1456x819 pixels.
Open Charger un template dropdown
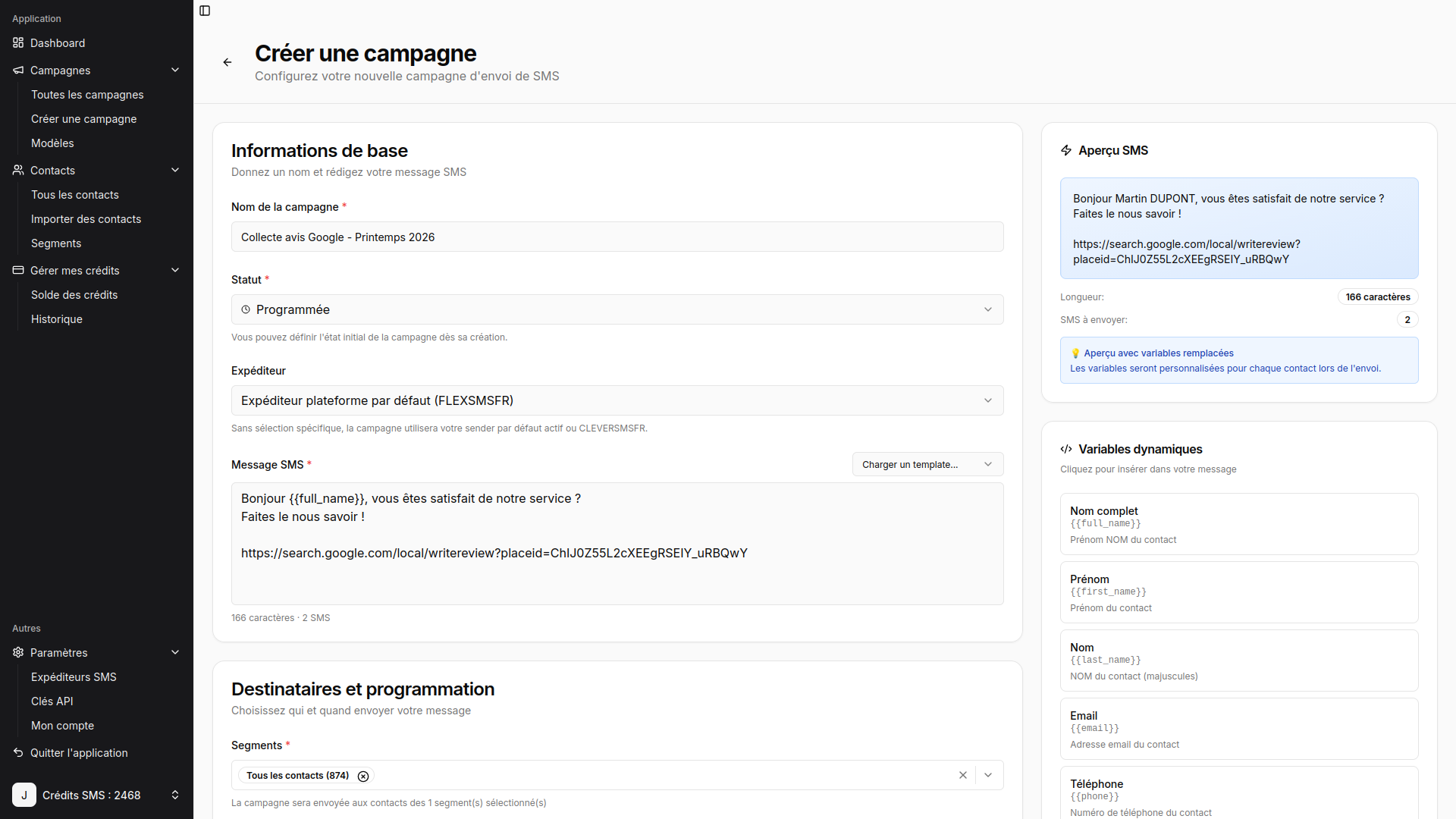[927, 465]
